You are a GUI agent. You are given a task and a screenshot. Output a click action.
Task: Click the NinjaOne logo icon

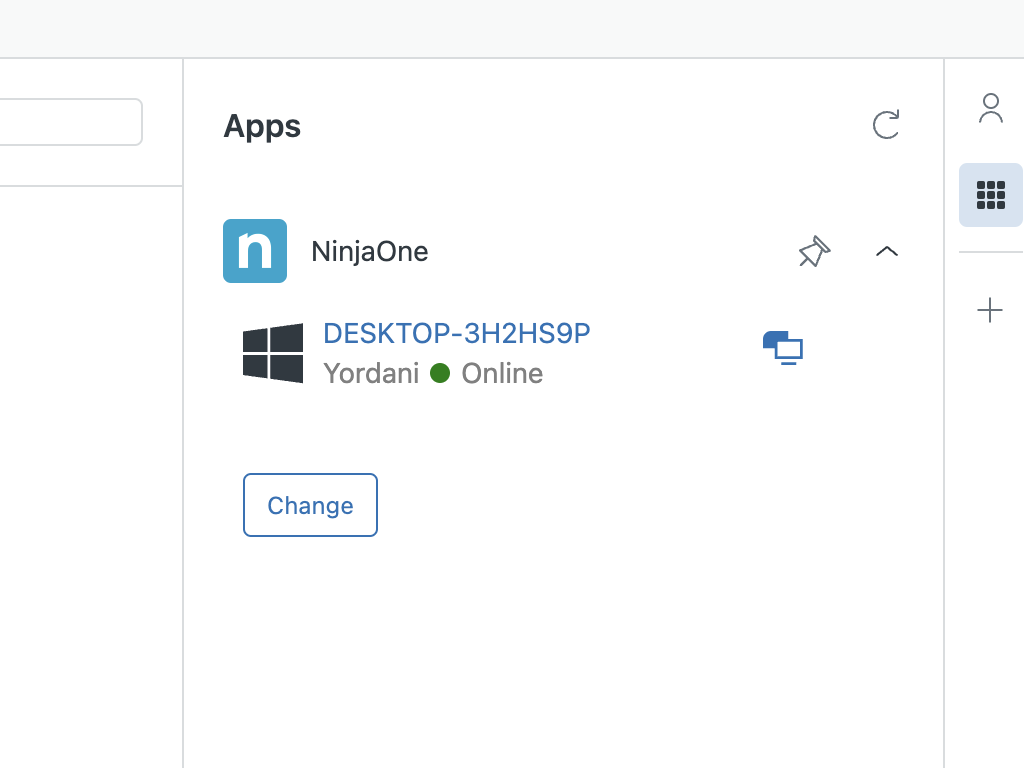[255, 251]
